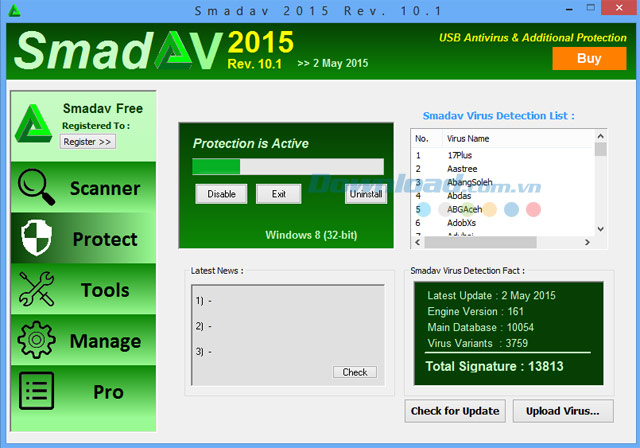Click the Exit button in protection panel
This screenshot has width=640, height=448.
pos(279,194)
